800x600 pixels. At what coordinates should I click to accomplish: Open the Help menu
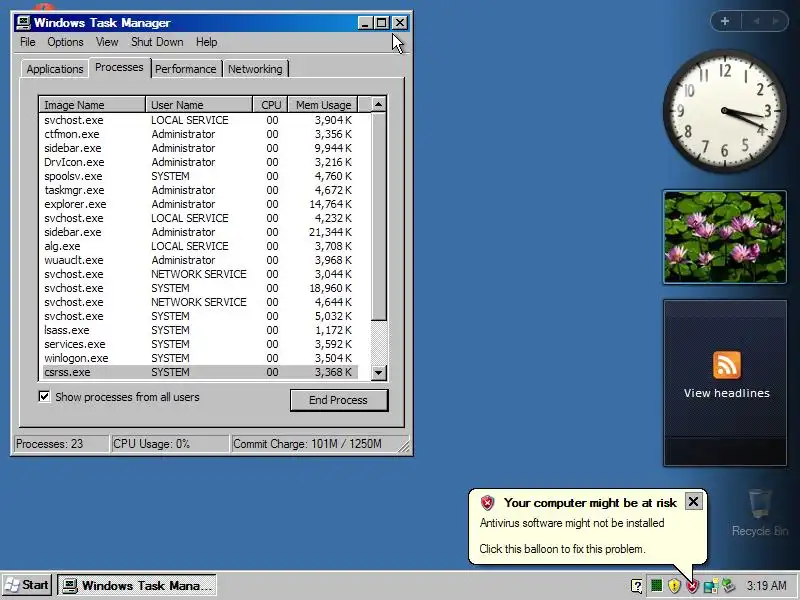tap(206, 42)
